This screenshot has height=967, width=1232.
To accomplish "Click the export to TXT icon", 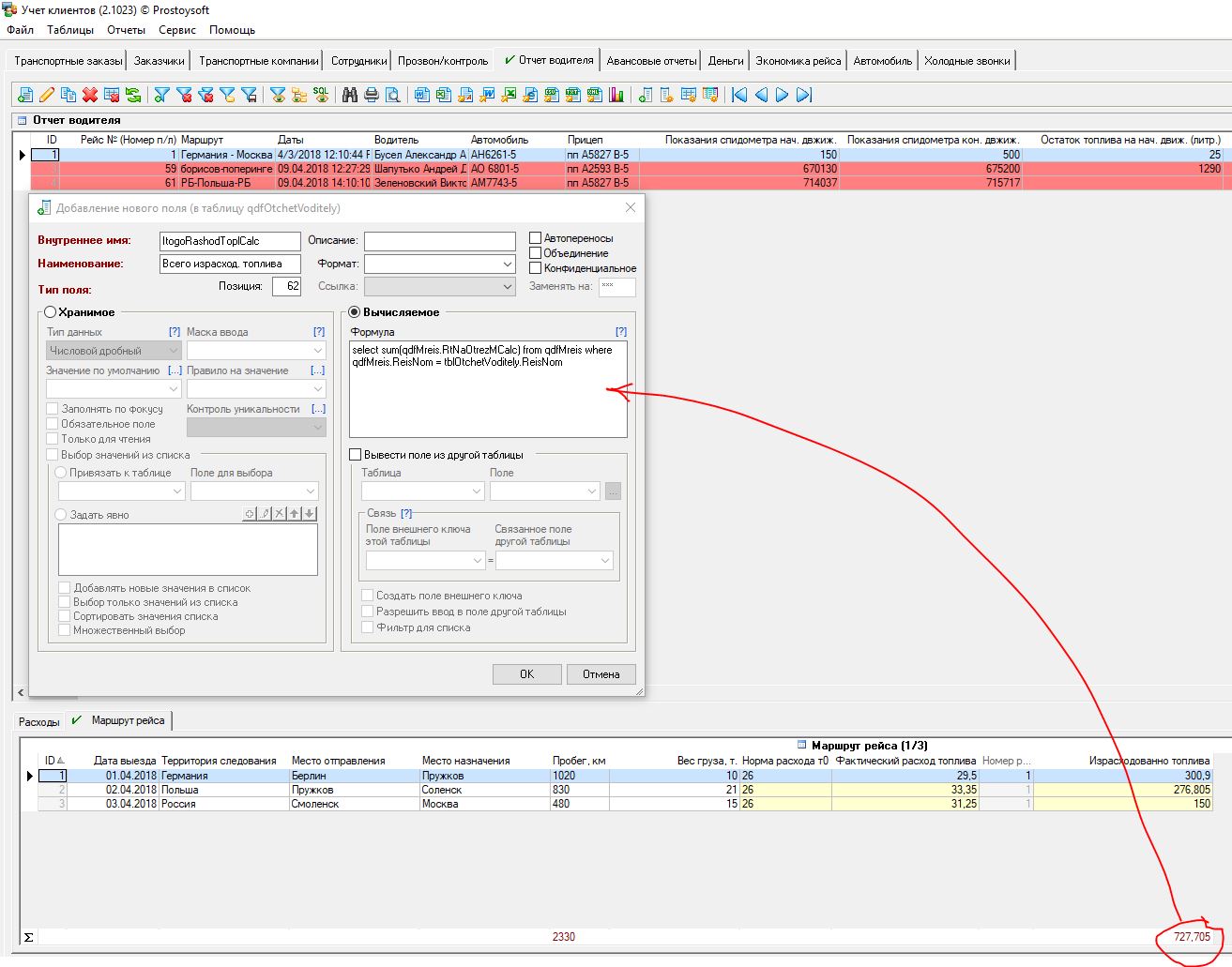I will click(x=573, y=95).
